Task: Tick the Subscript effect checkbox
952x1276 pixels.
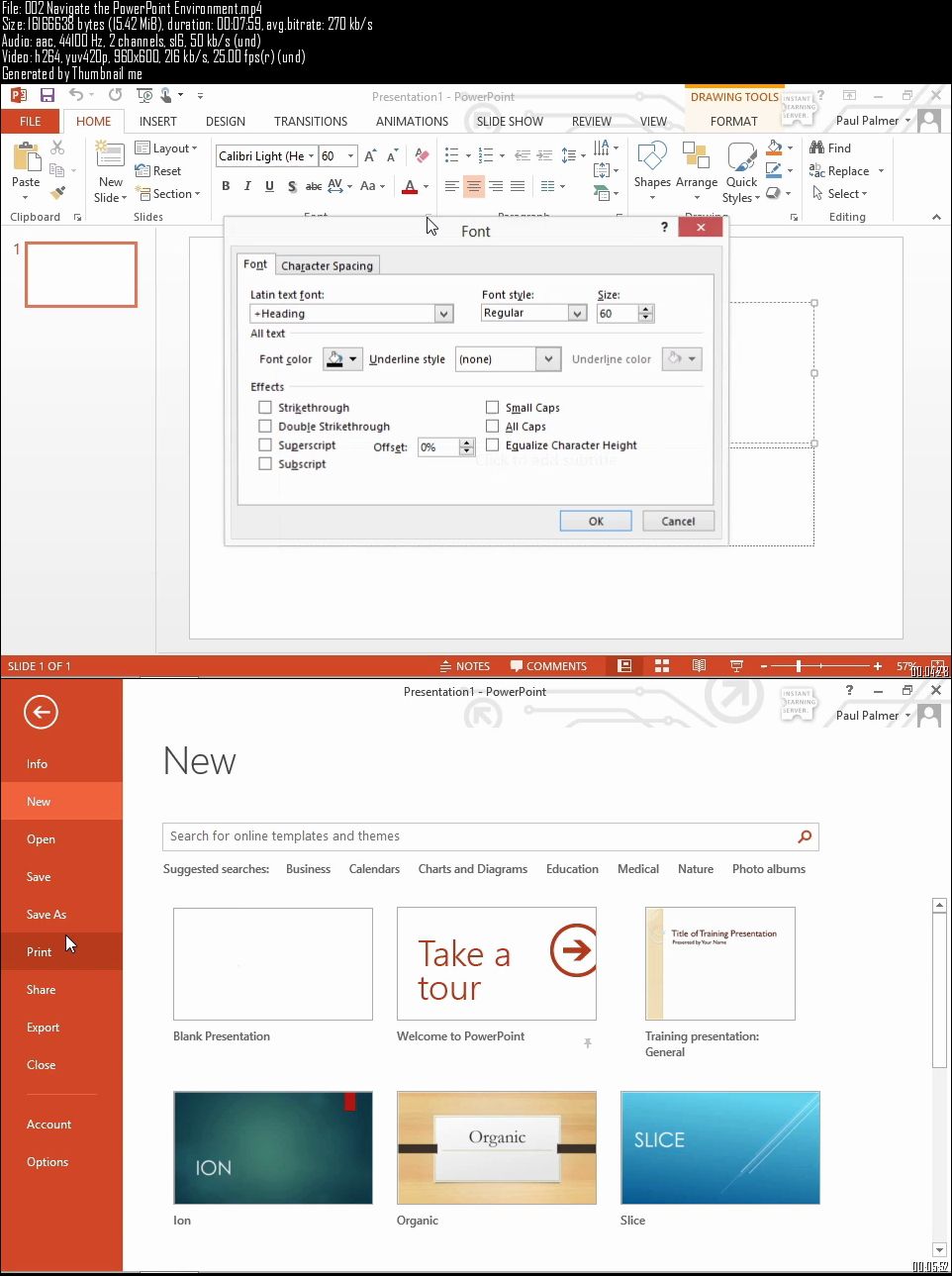Action: pyautogui.click(x=264, y=463)
